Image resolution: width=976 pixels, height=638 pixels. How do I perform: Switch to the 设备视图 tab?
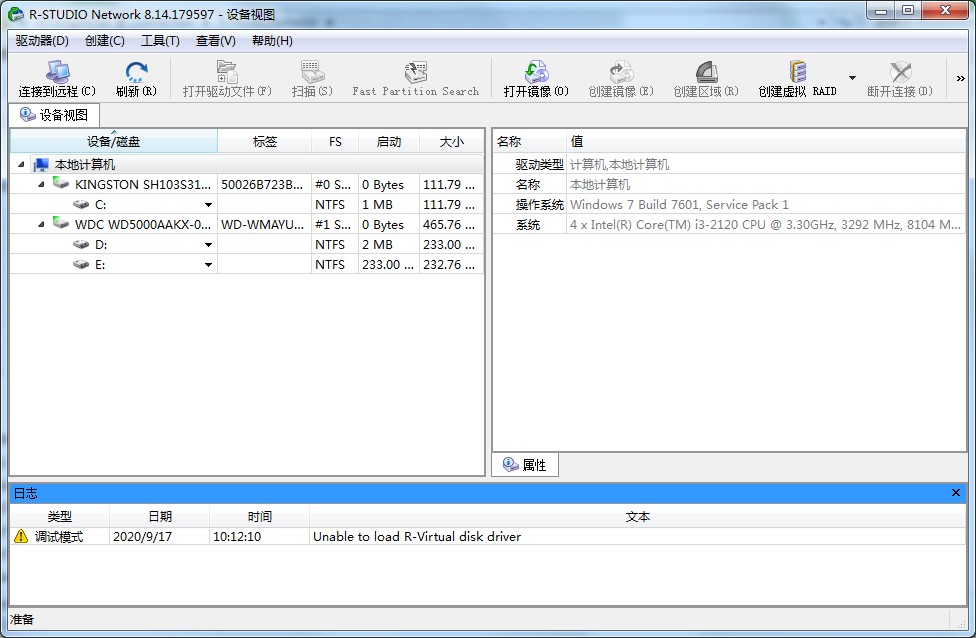(x=54, y=115)
